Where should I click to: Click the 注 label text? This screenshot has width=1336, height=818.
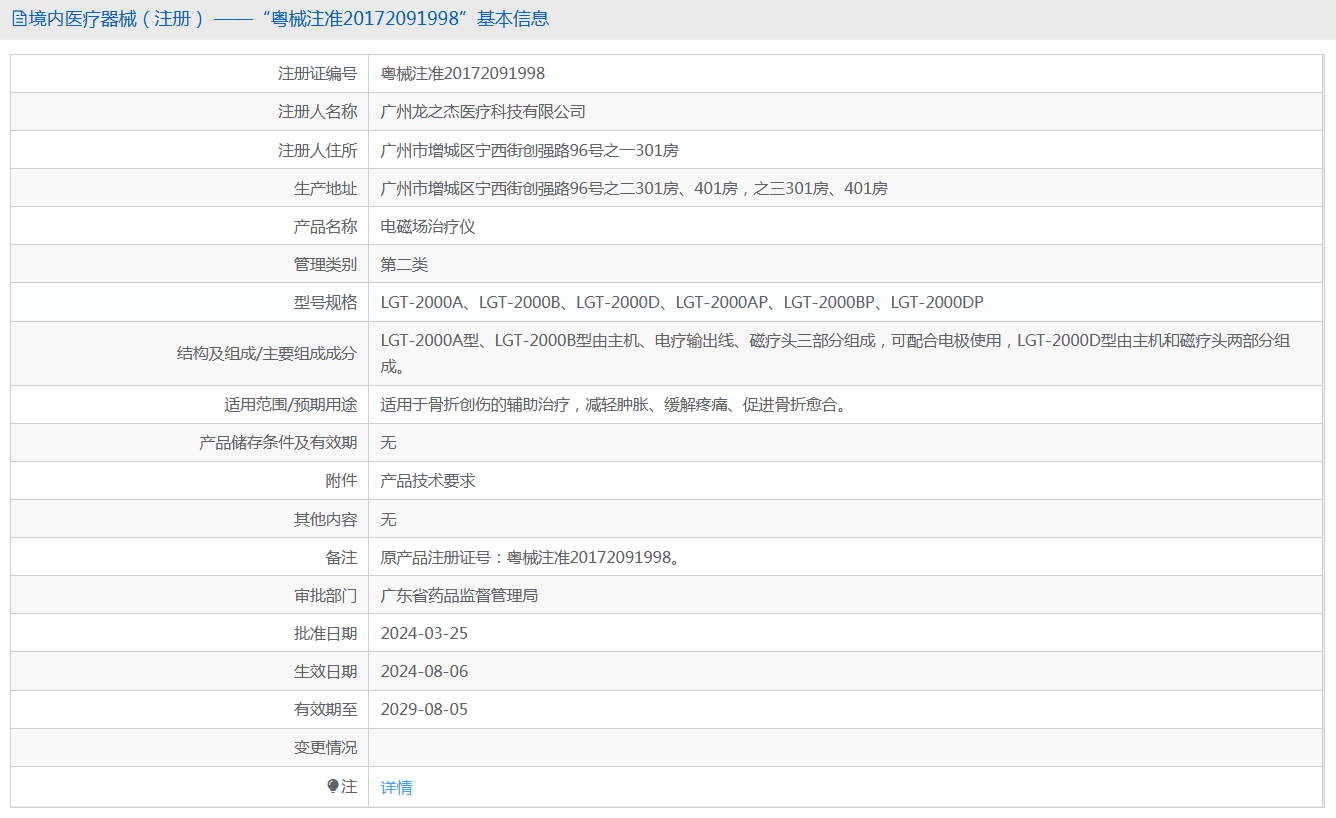[349, 787]
